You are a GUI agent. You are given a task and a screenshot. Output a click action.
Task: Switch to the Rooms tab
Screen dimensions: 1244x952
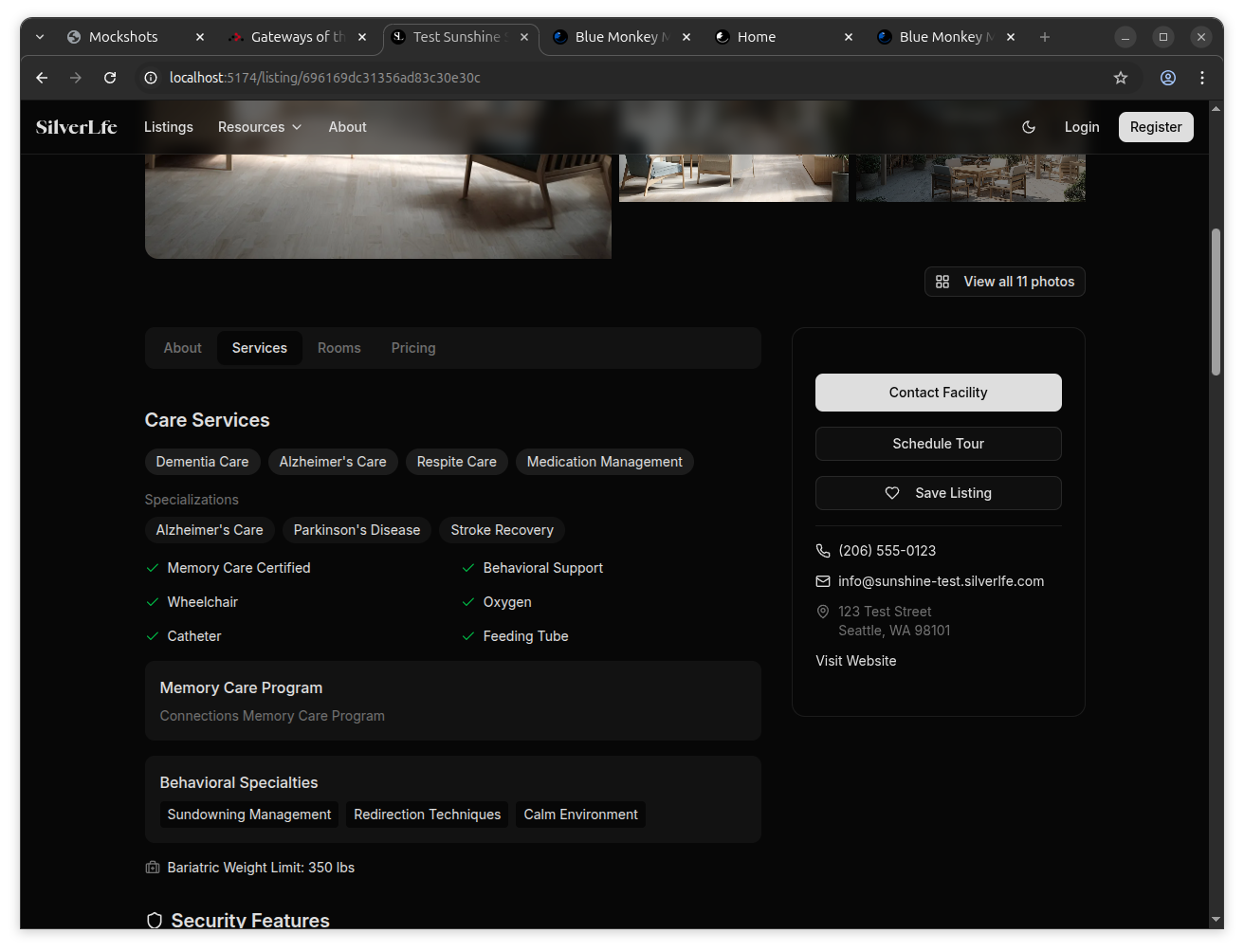338,348
